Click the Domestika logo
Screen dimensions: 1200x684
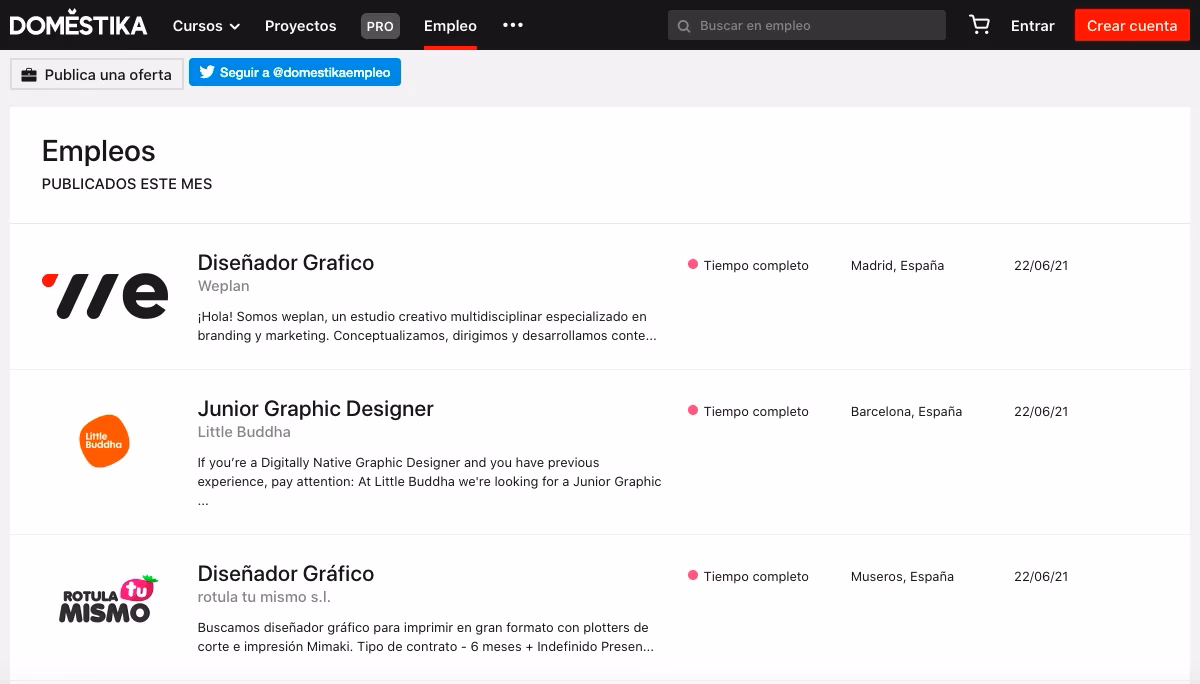pos(78,25)
